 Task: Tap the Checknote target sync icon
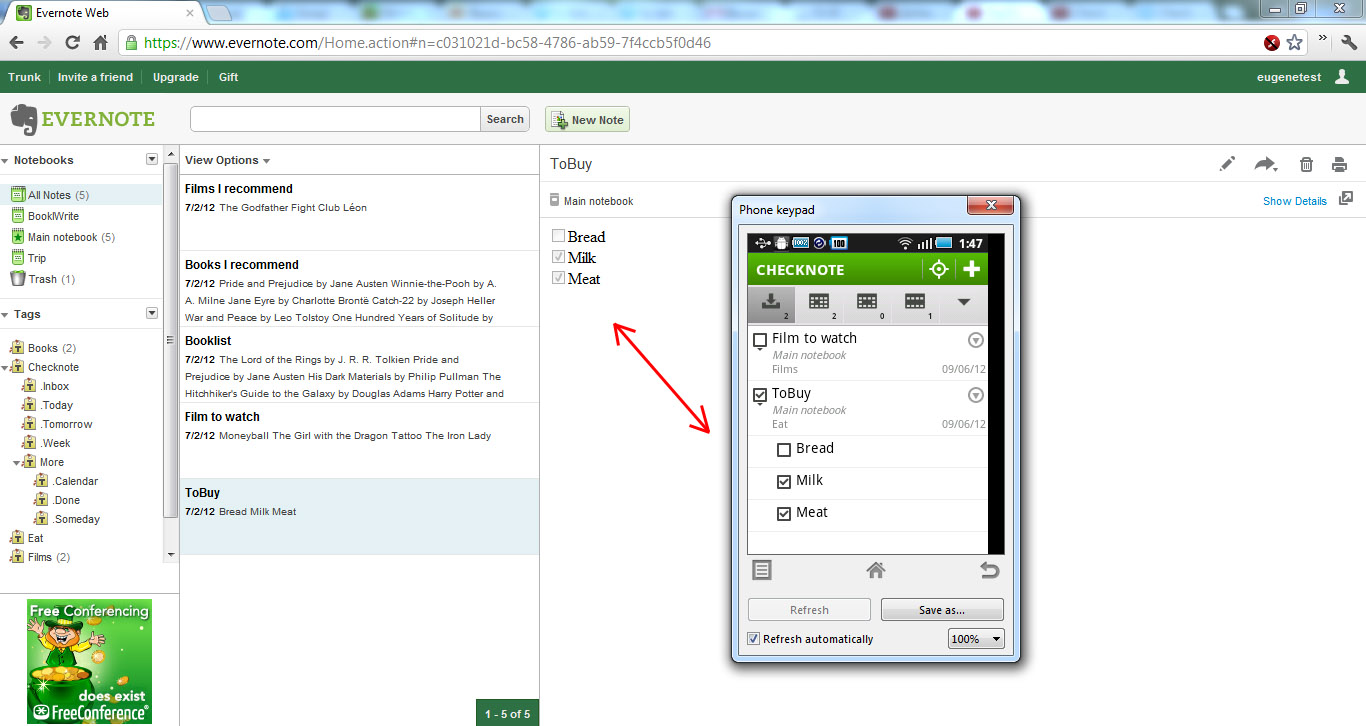938,269
